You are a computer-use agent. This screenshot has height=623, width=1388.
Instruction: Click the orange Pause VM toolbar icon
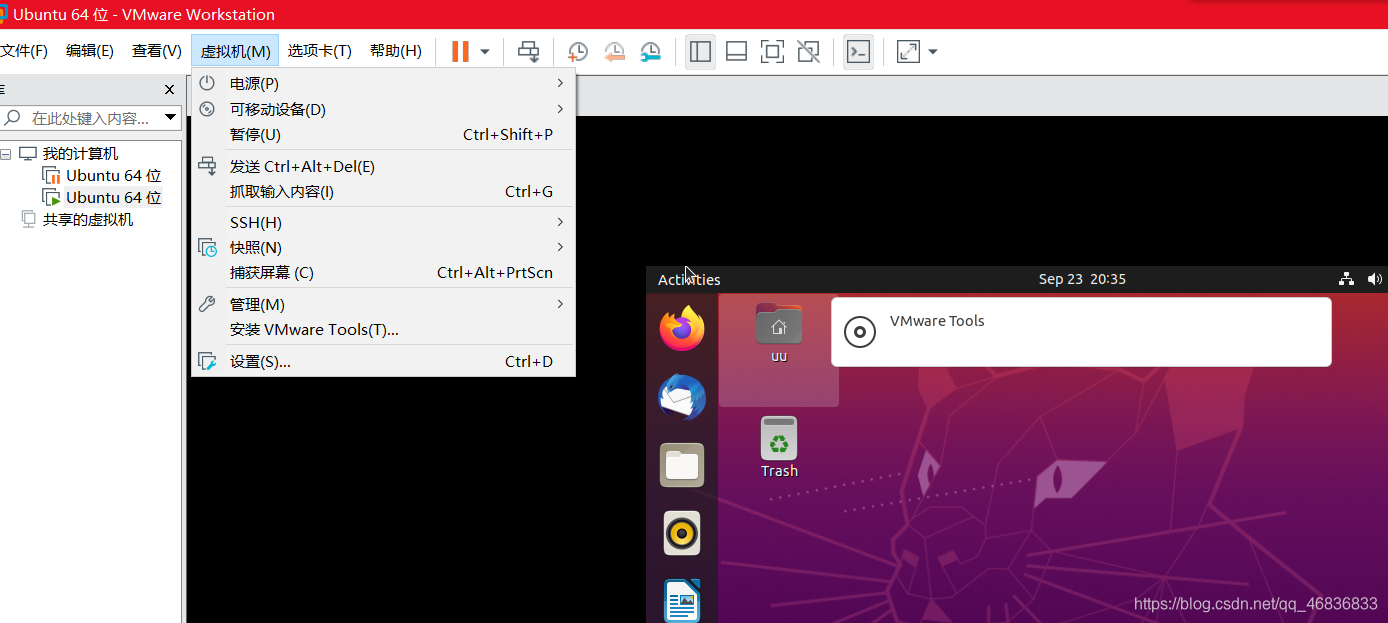(x=460, y=51)
